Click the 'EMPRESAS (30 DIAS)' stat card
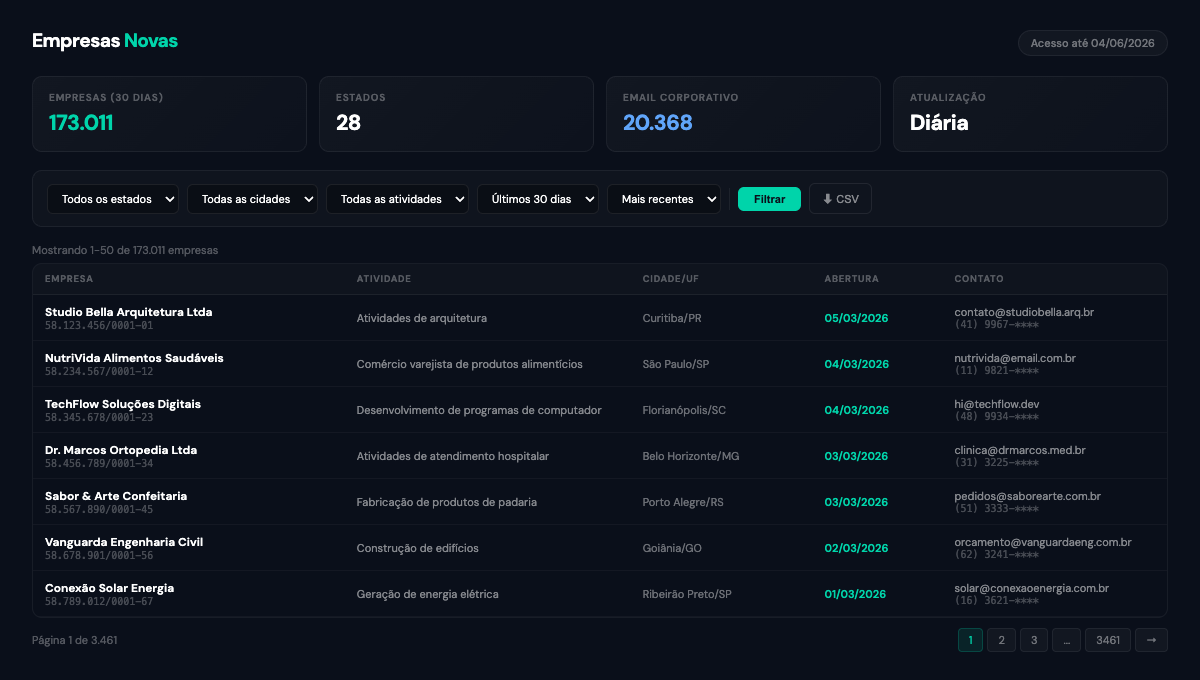 (169, 114)
